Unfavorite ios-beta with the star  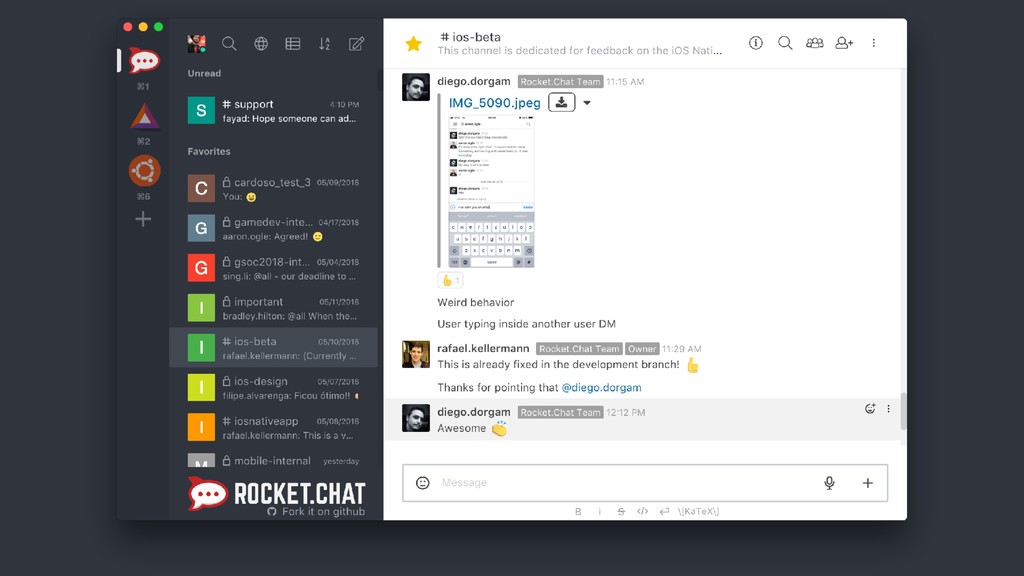pos(413,44)
